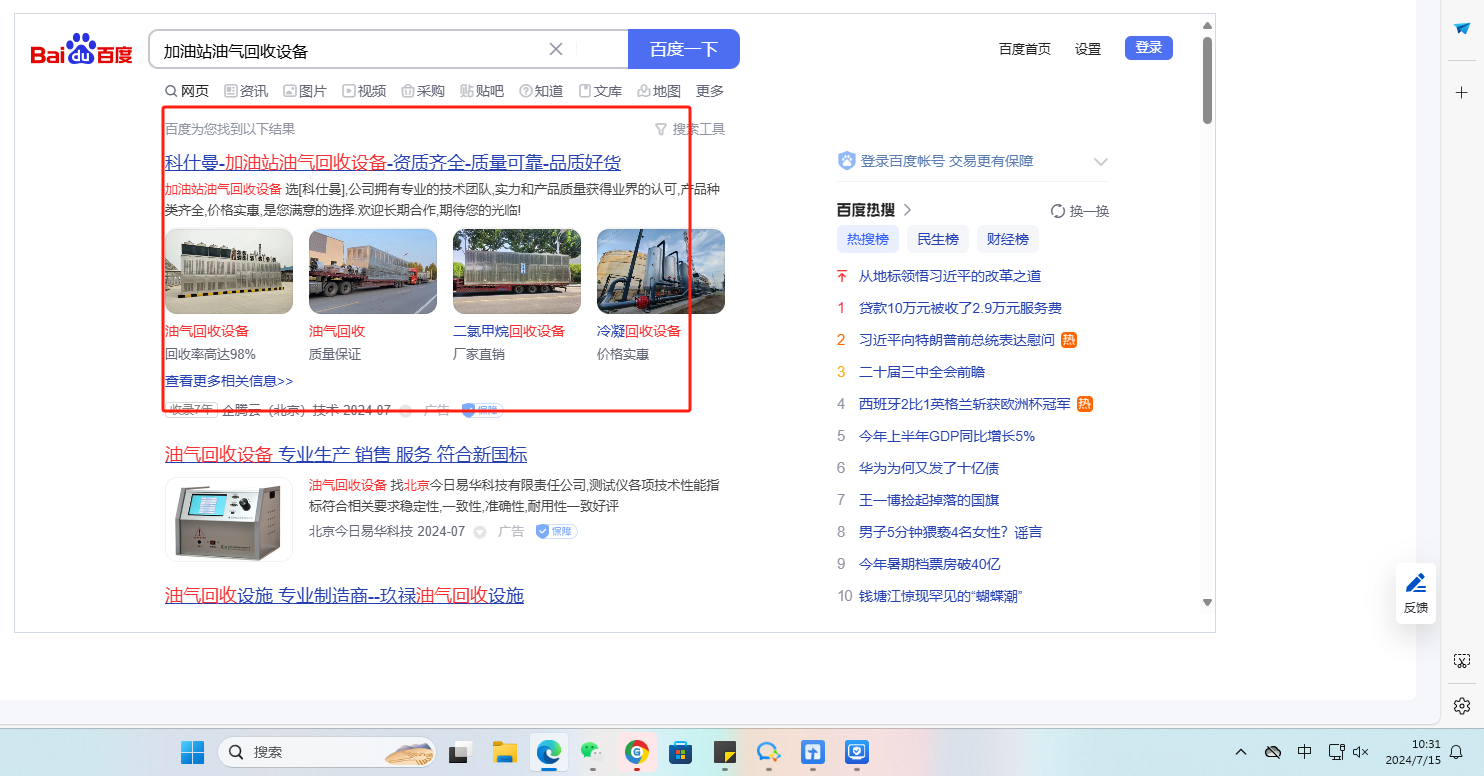
Task: Open the 更多 search categories menu
Action: (x=709, y=91)
